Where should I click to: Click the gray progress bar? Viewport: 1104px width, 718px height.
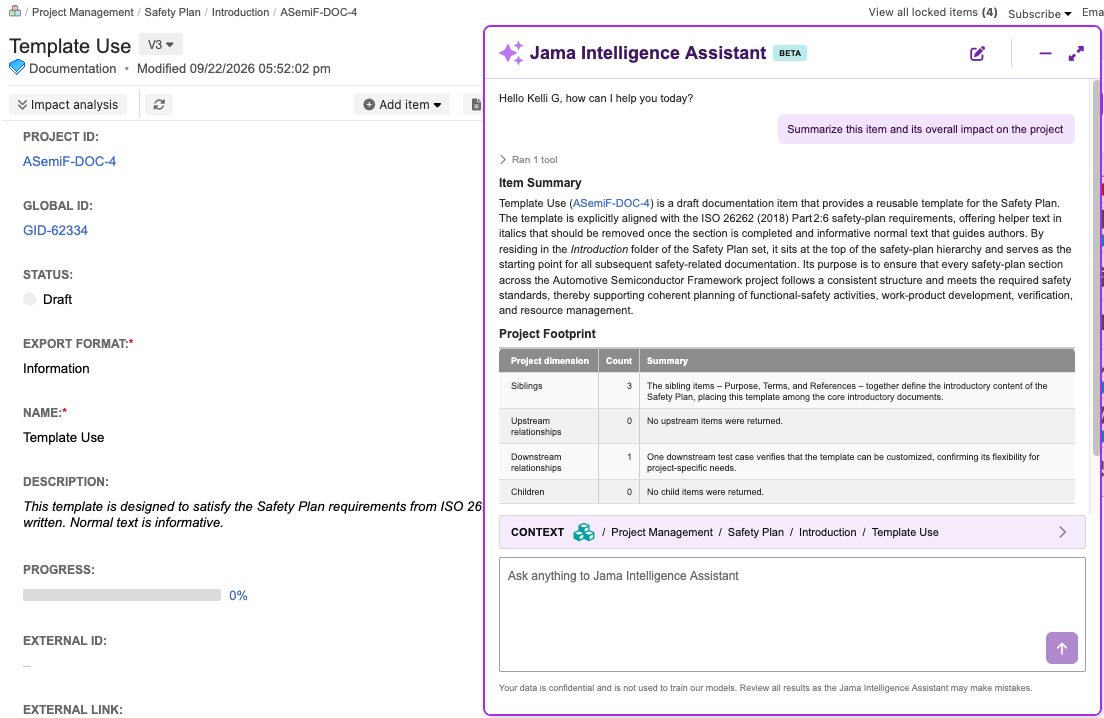click(122, 596)
